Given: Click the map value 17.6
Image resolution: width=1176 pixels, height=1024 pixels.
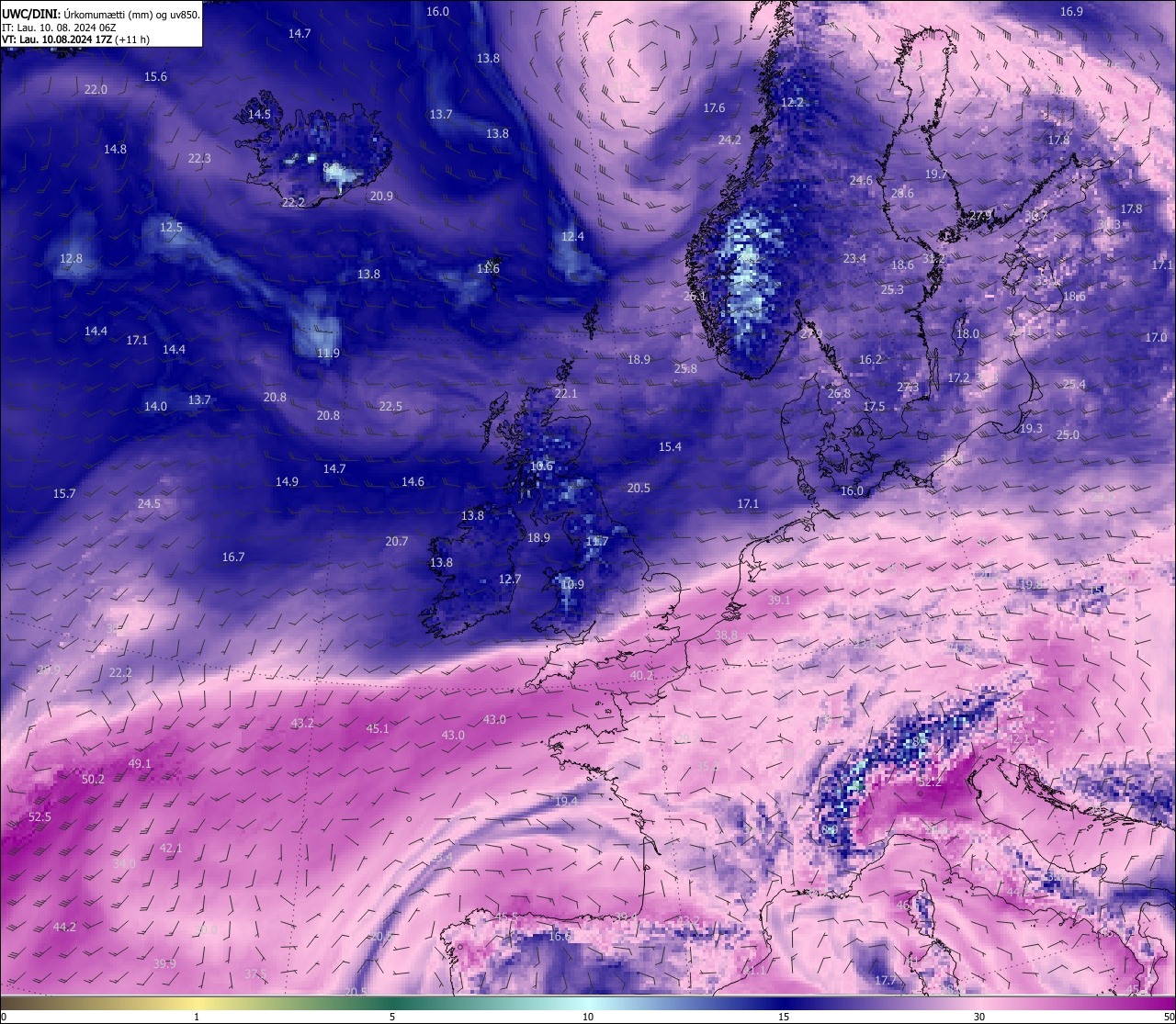Looking at the screenshot, I should coord(714,108).
